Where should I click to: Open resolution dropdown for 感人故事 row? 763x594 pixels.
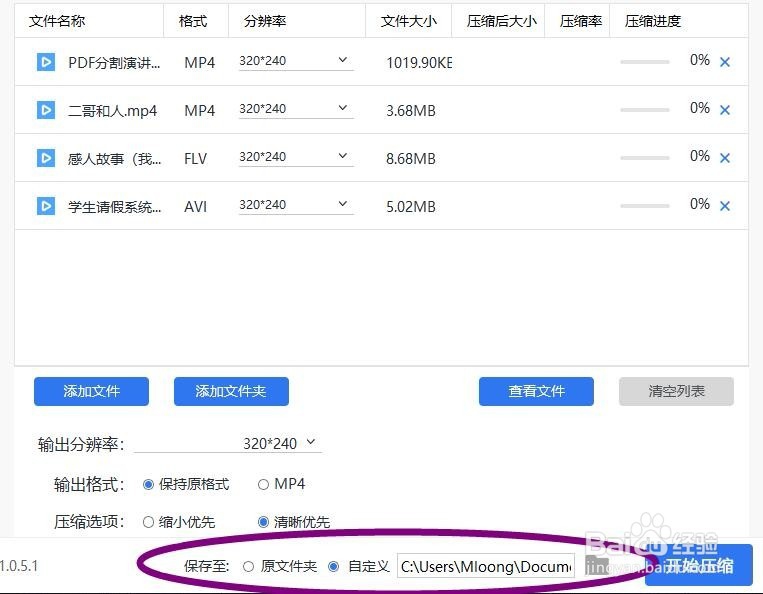[x=296, y=157]
